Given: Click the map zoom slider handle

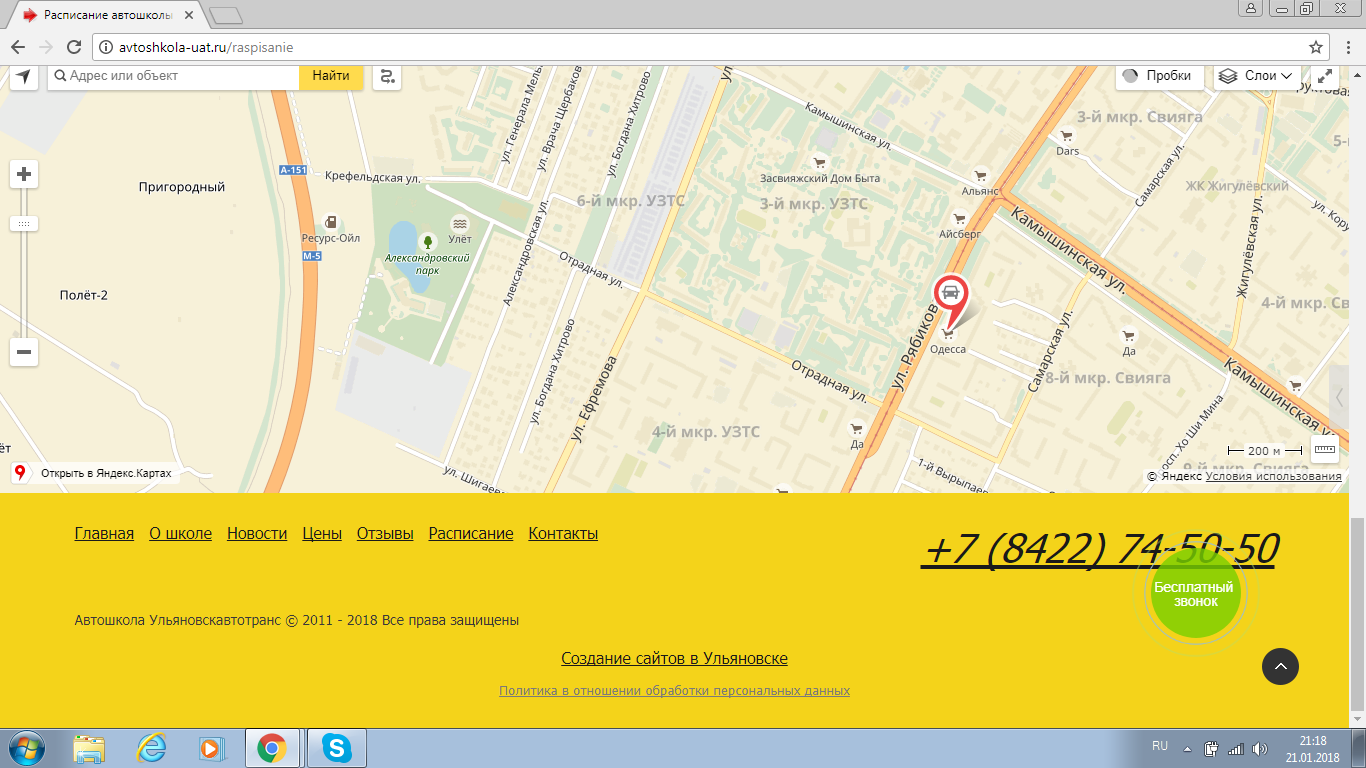Looking at the screenshot, I should click(x=24, y=224).
